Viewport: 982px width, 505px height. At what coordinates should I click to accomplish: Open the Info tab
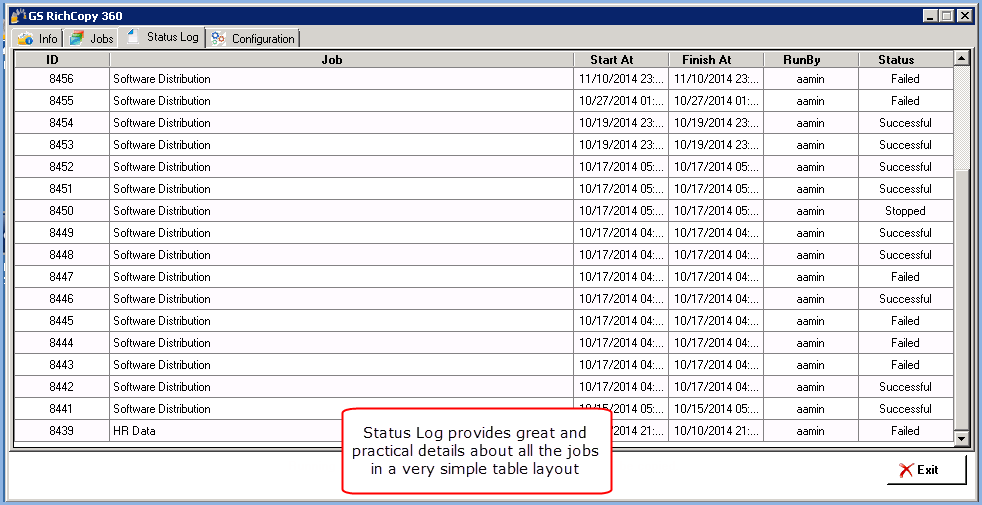tap(38, 39)
